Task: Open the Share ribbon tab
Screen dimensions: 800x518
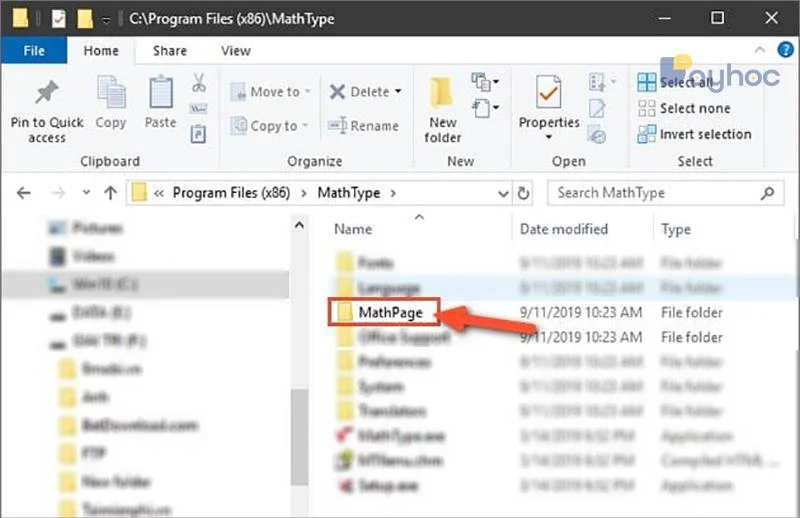Action: point(170,51)
